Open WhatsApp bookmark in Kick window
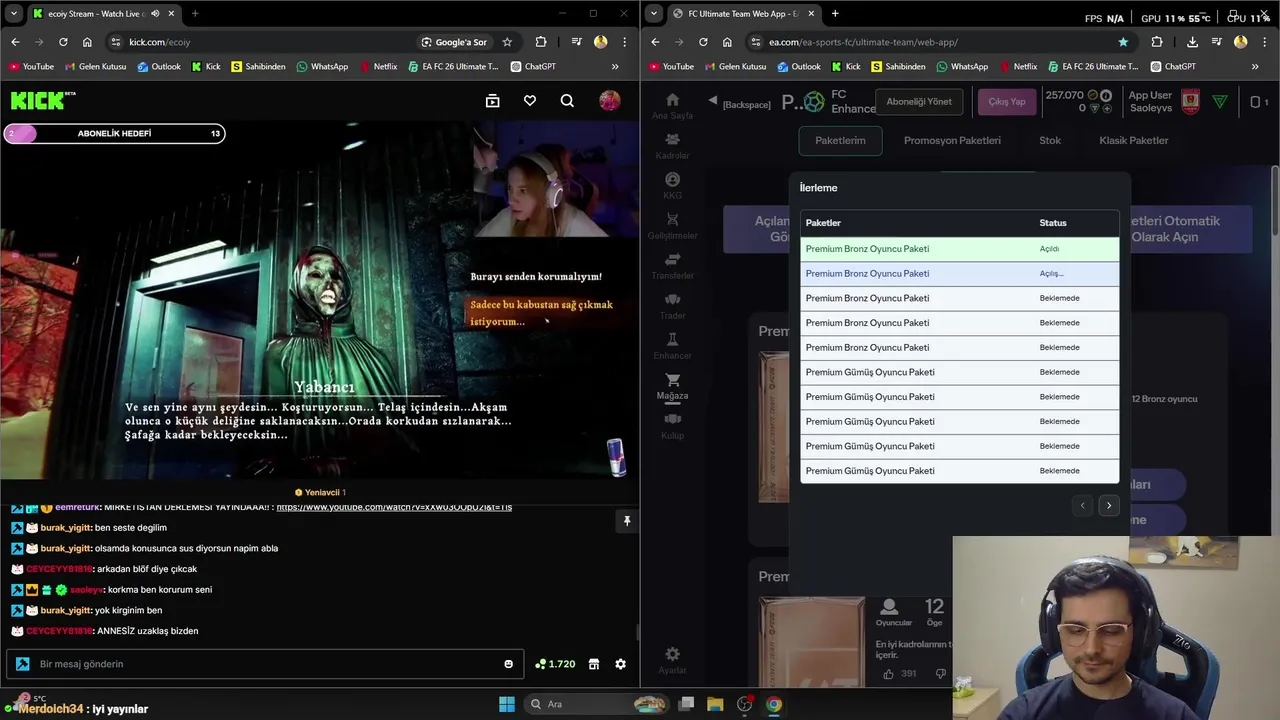The width and height of the screenshot is (1280, 720). coord(322,67)
